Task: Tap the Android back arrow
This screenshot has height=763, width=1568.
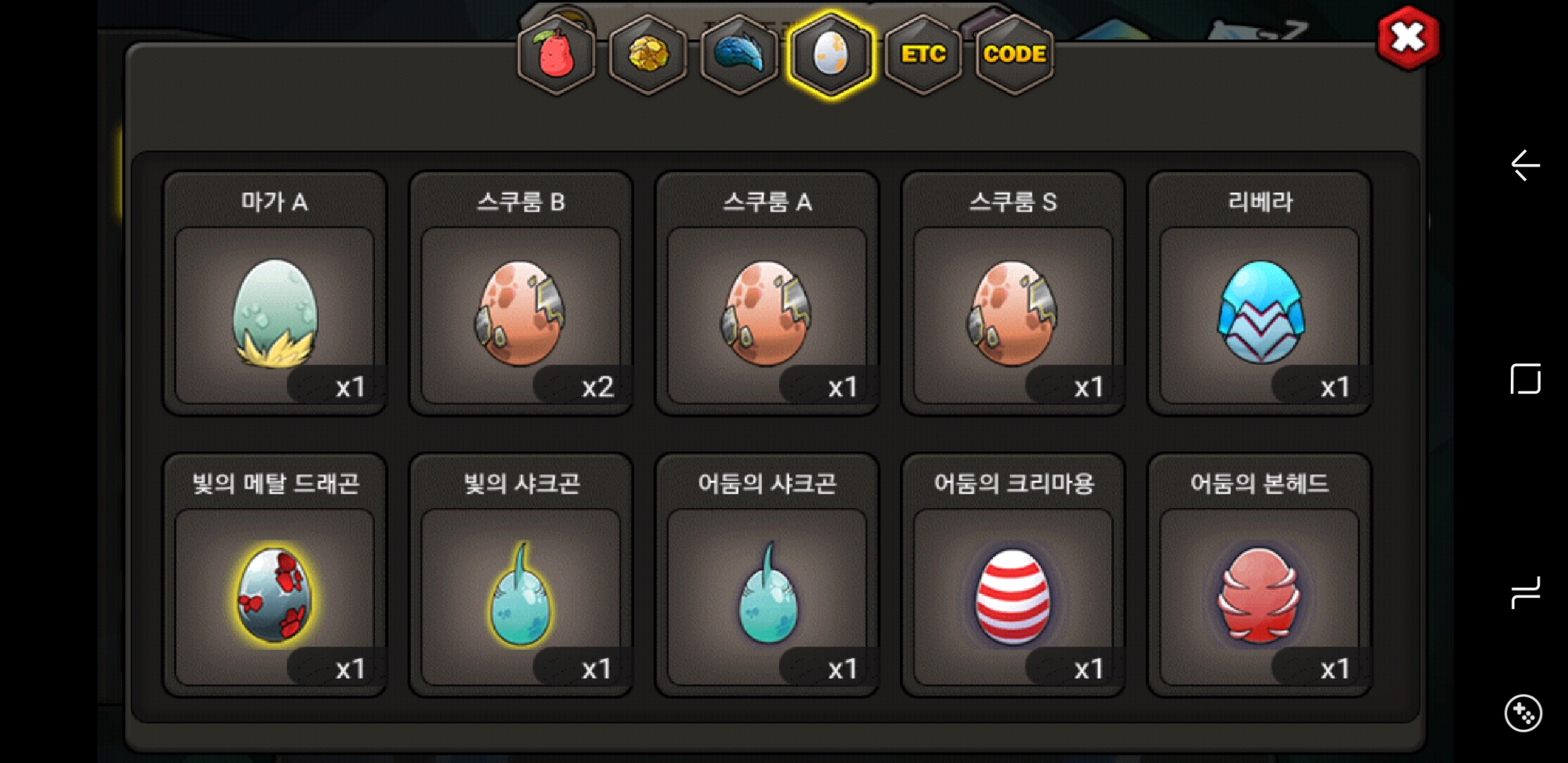Action: (1525, 166)
